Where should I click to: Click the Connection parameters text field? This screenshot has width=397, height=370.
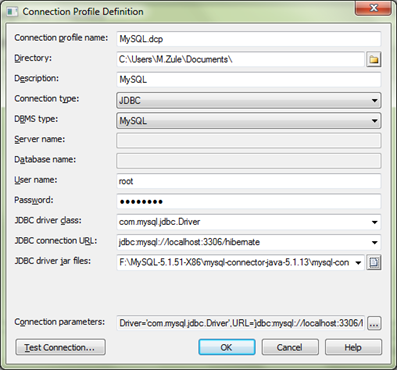[240, 323]
